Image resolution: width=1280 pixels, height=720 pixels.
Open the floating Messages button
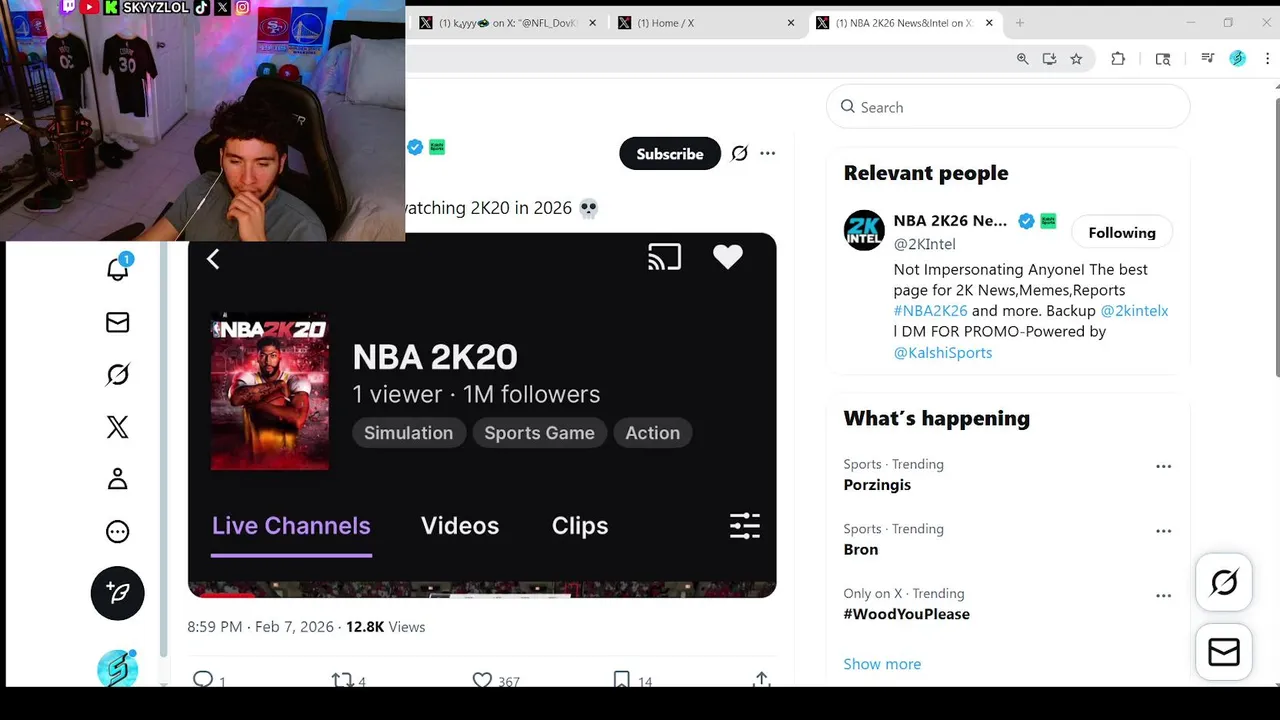coord(1224,652)
